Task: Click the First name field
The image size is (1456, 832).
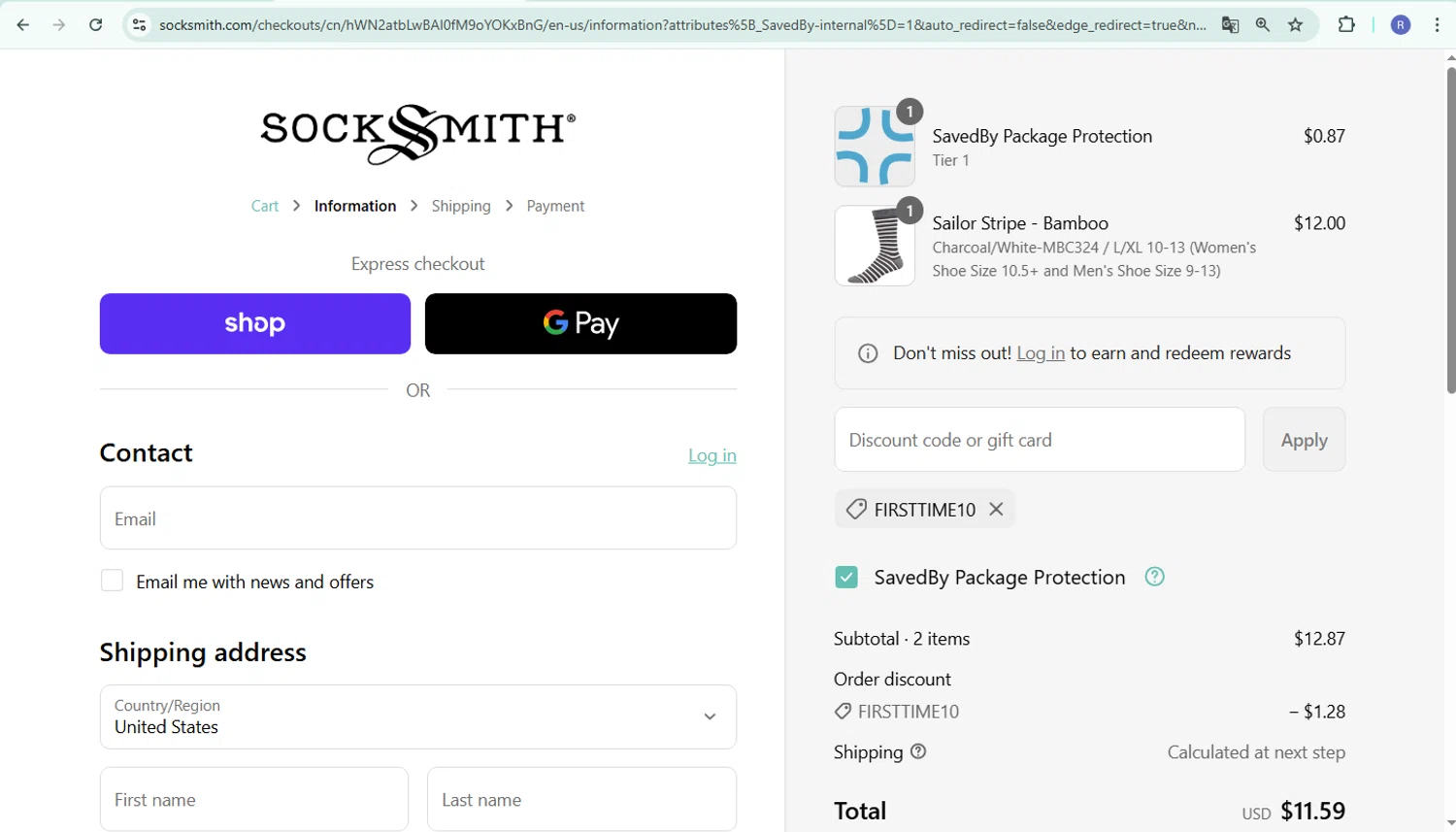Action: [x=254, y=799]
